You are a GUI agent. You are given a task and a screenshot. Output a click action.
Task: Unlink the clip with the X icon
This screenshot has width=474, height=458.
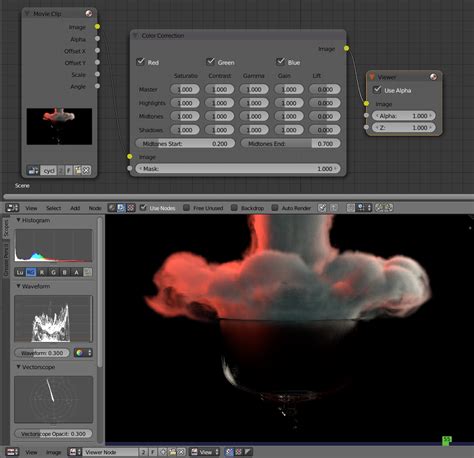coord(86,170)
